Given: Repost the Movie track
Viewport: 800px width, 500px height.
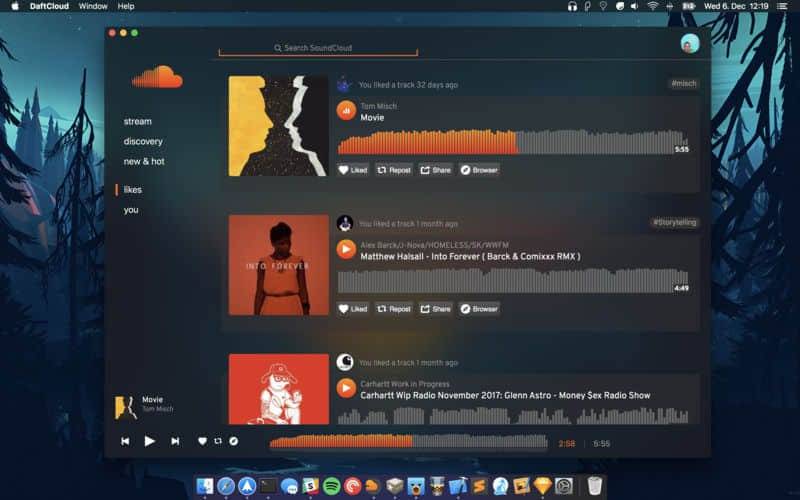Looking at the screenshot, I should tap(394, 170).
